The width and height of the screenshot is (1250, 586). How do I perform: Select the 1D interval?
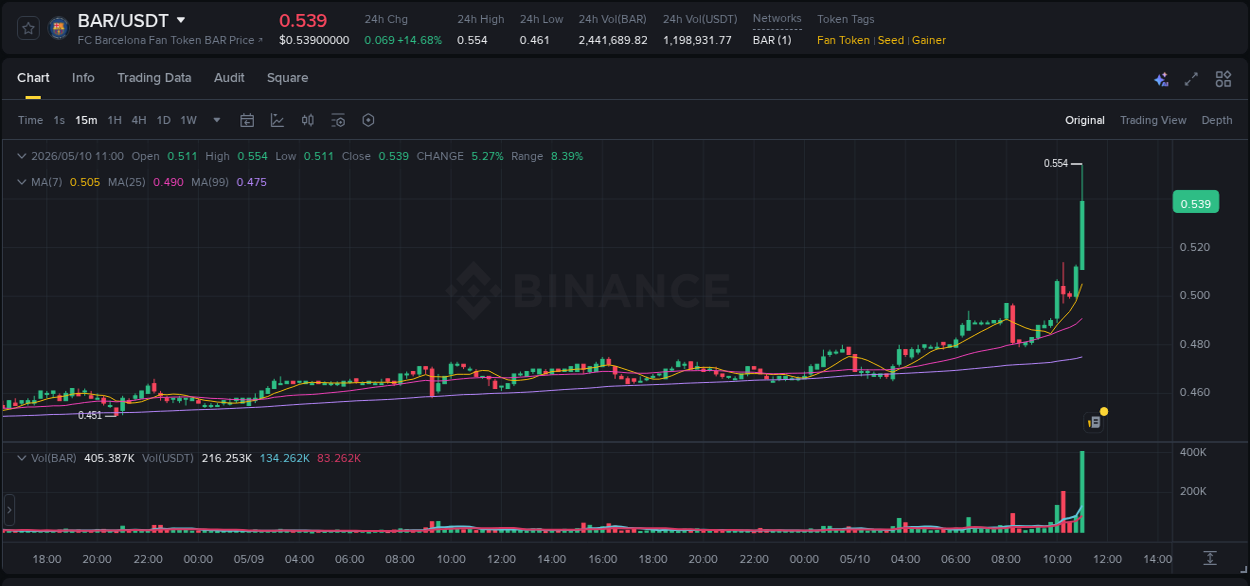click(x=163, y=120)
